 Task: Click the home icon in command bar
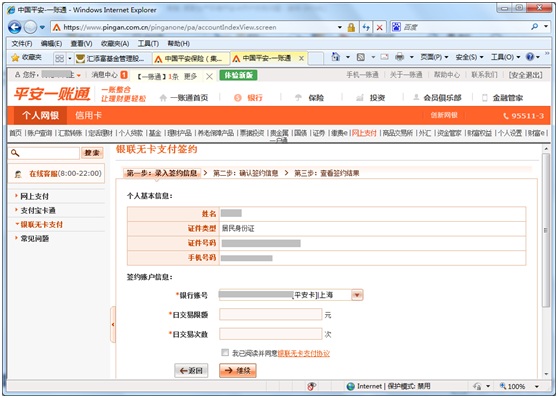click(335, 57)
